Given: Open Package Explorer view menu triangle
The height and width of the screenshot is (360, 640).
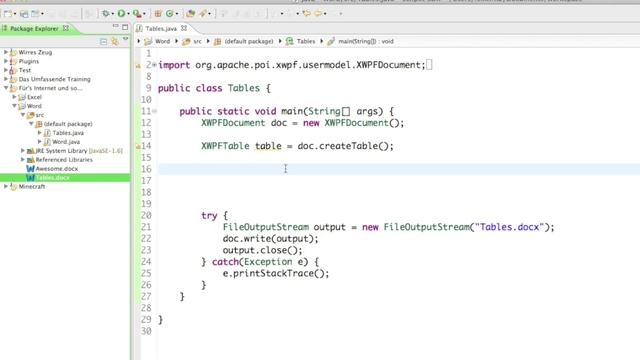Looking at the screenshot, I should 125,39.
